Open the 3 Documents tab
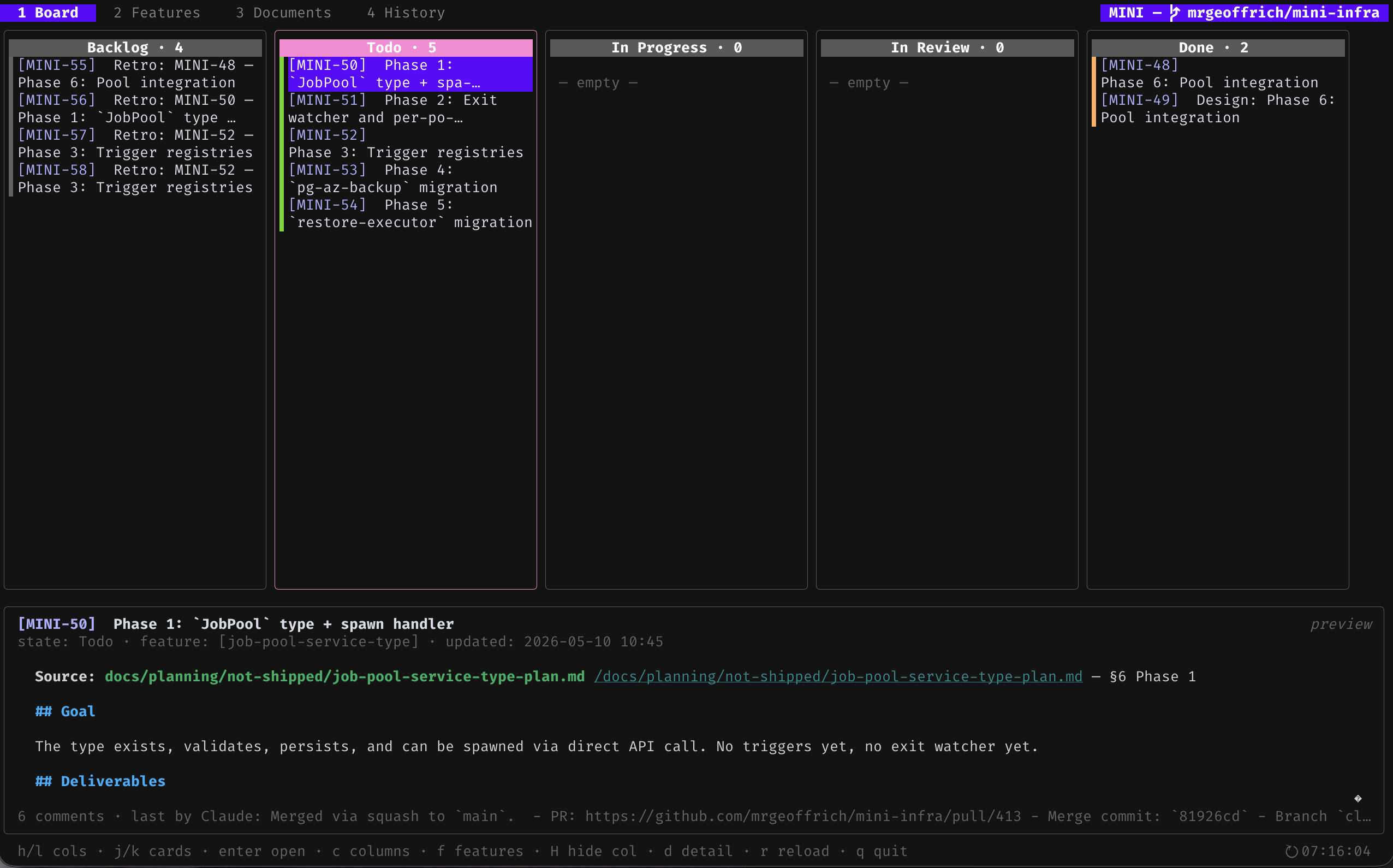 tap(283, 13)
